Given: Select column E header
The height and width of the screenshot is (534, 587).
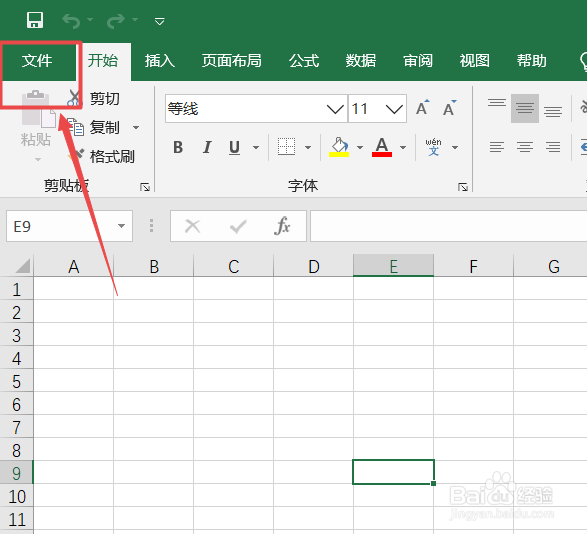Looking at the screenshot, I should coord(393,266).
